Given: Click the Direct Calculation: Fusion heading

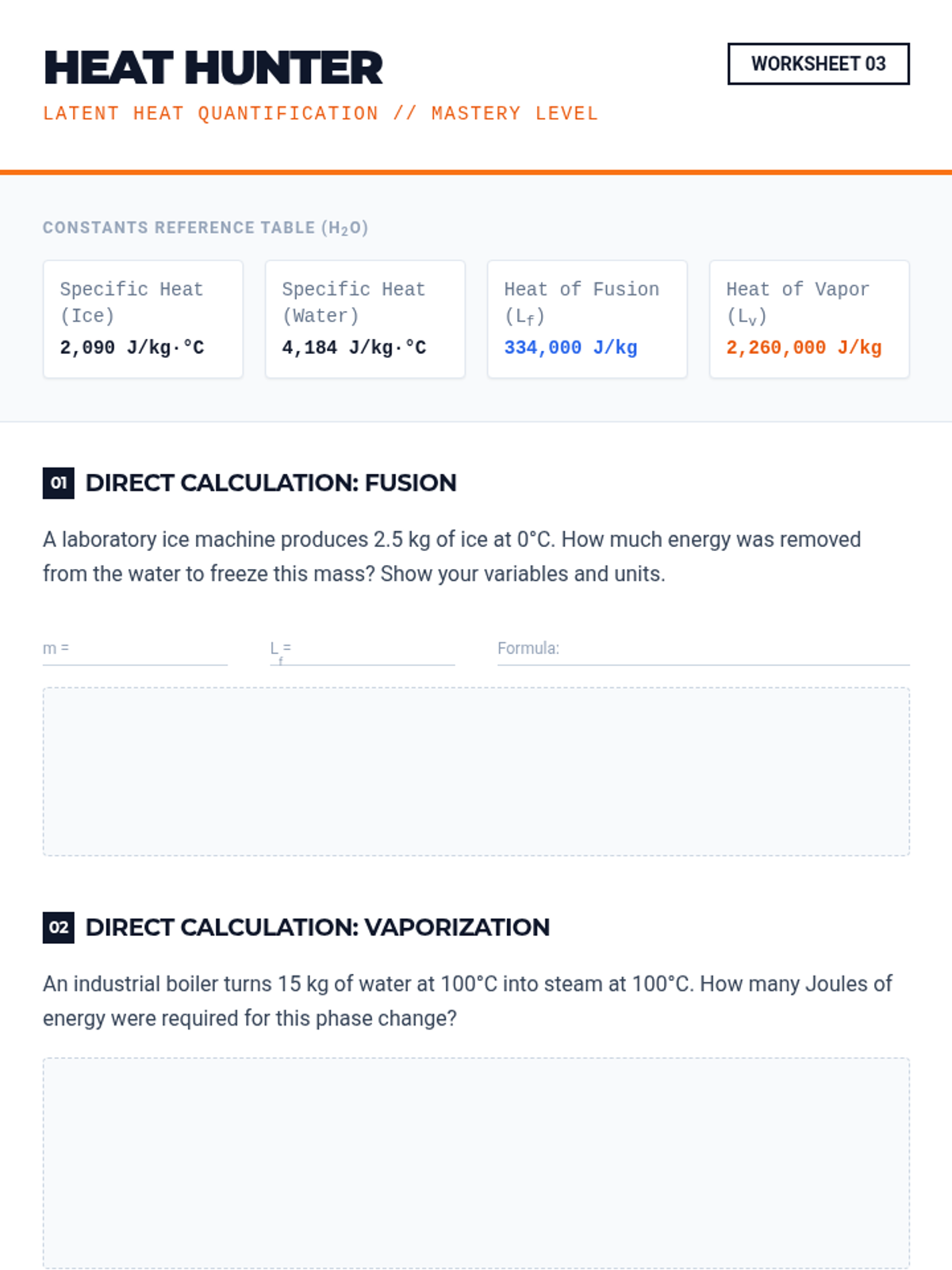Looking at the screenshot, I should click(x=271, y=483).
